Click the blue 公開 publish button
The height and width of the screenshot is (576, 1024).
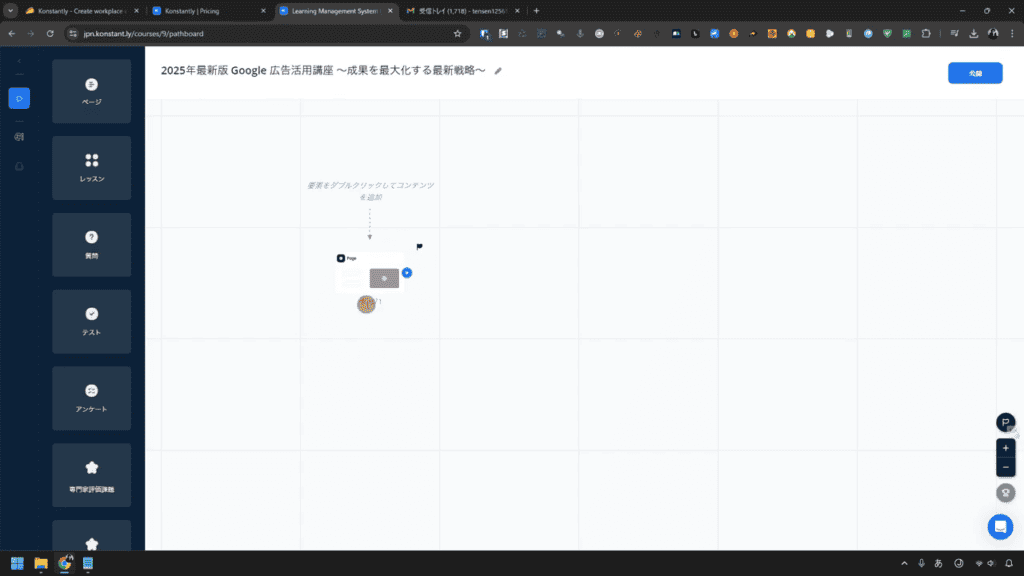click(975, 73)
